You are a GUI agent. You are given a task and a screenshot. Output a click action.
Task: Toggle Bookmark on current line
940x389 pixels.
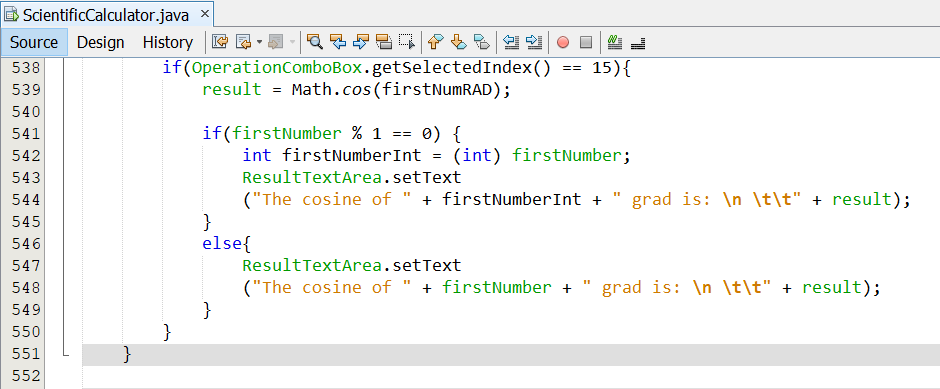[481, 42]
